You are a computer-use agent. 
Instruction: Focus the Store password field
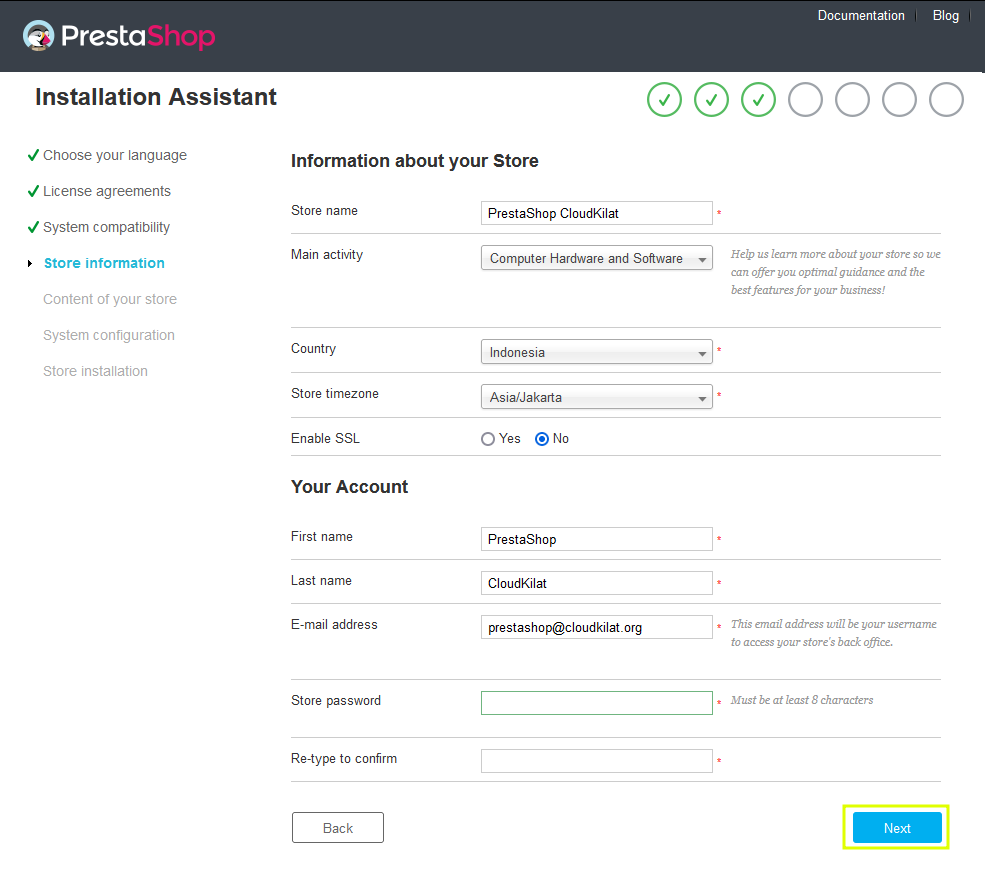596,703
